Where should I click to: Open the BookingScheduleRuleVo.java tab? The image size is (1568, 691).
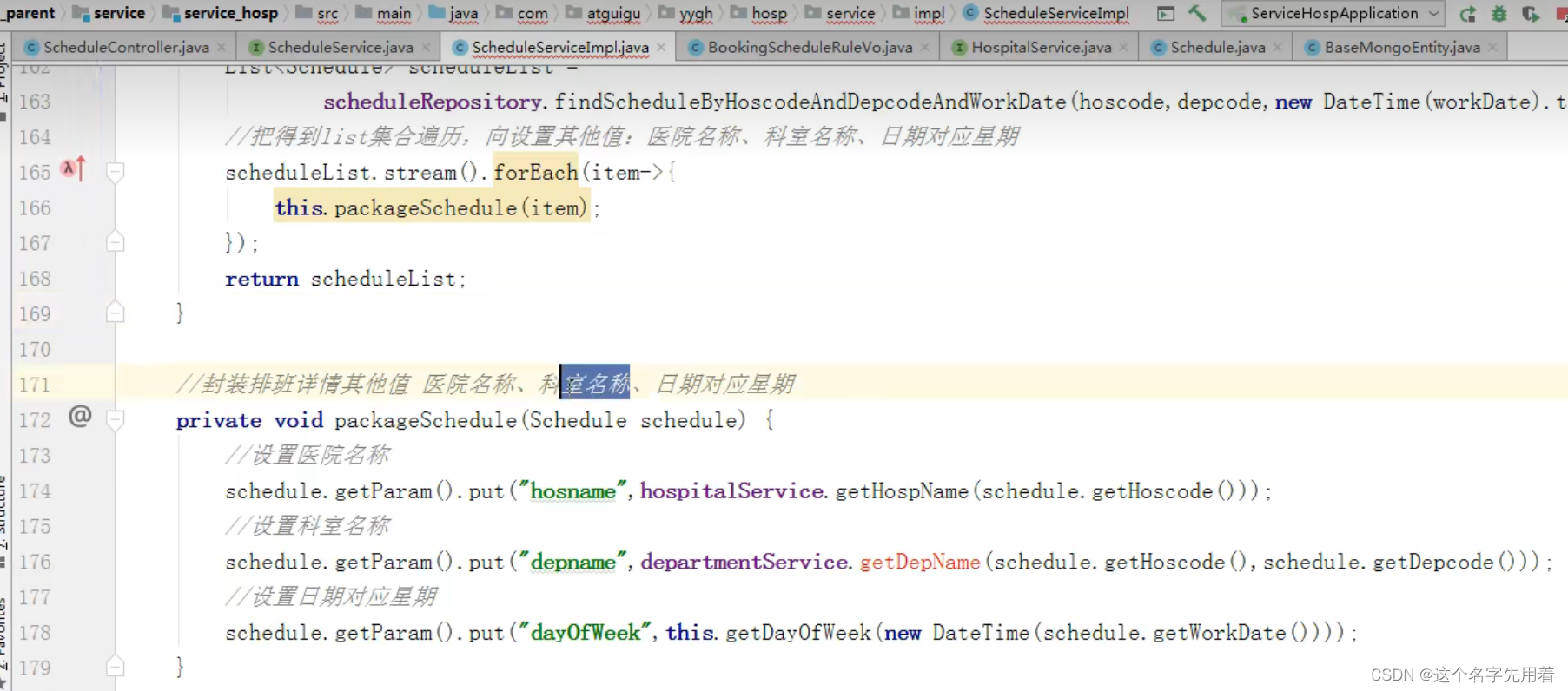click(x=810, y=47)
